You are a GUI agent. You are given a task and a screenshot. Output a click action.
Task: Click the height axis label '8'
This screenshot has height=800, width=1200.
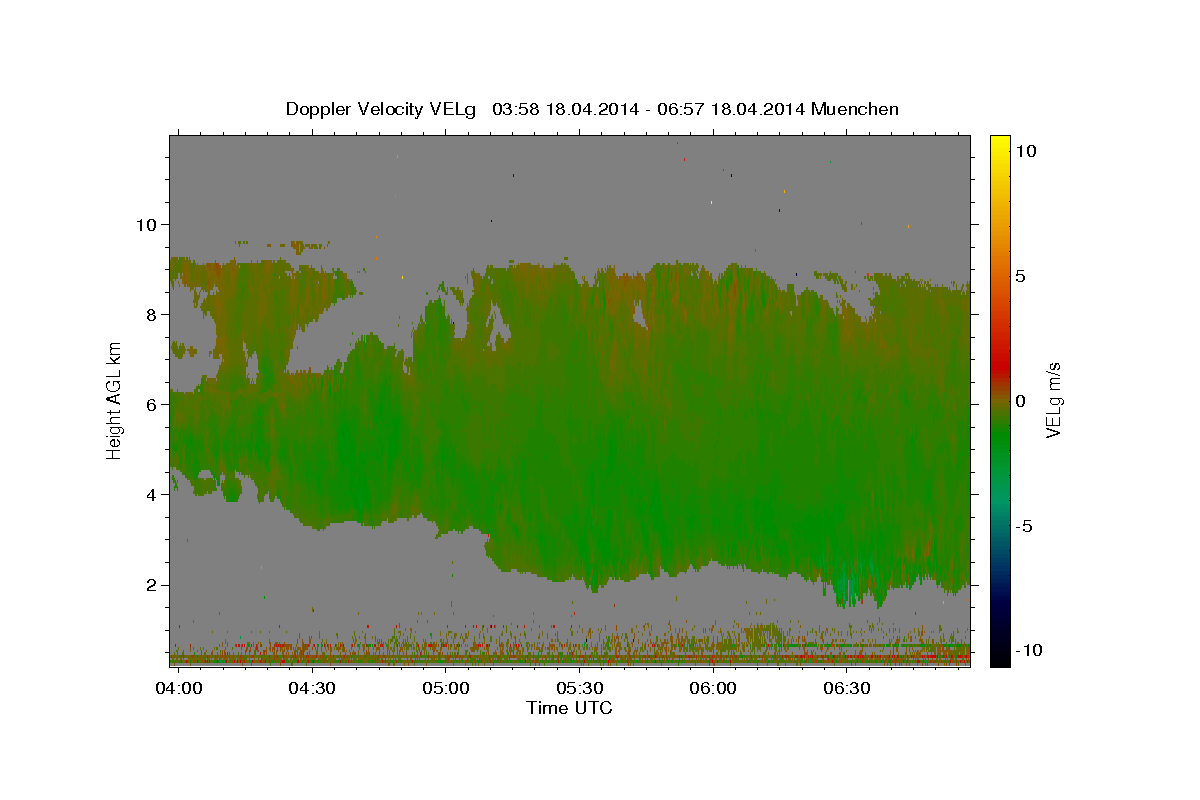pos(150,314)
